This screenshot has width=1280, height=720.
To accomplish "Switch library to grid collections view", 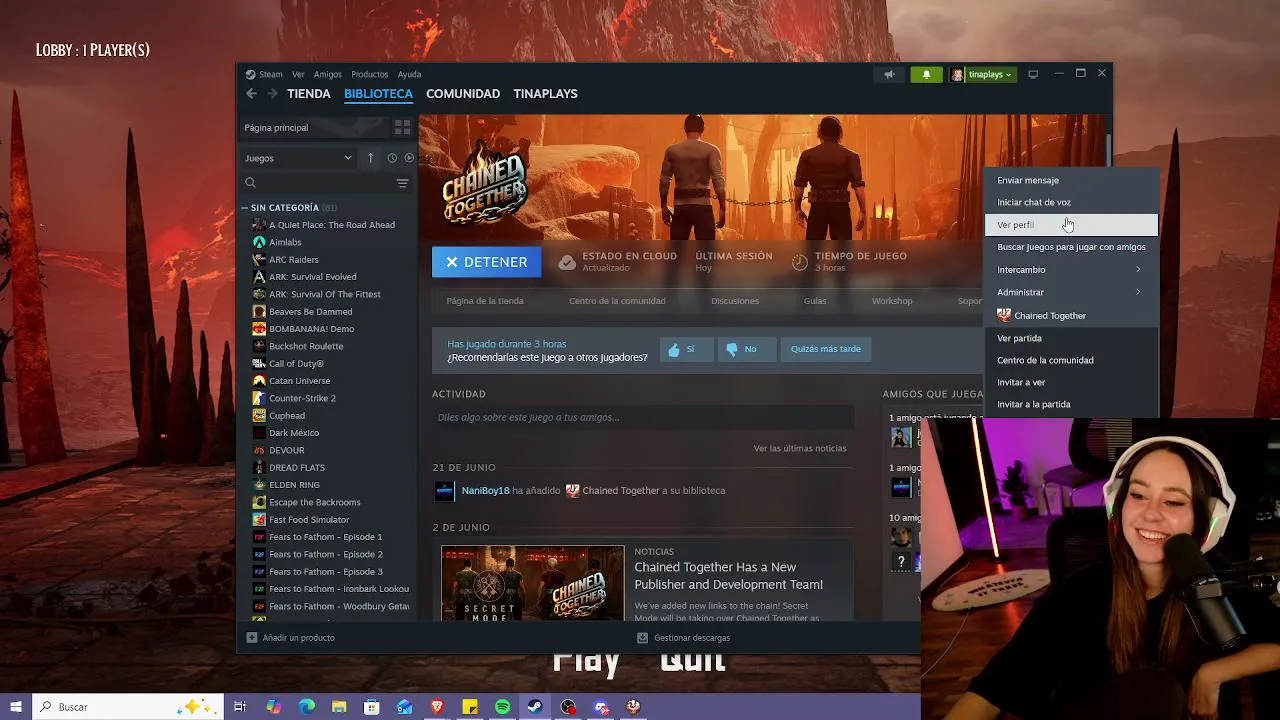I will point(402,127).
